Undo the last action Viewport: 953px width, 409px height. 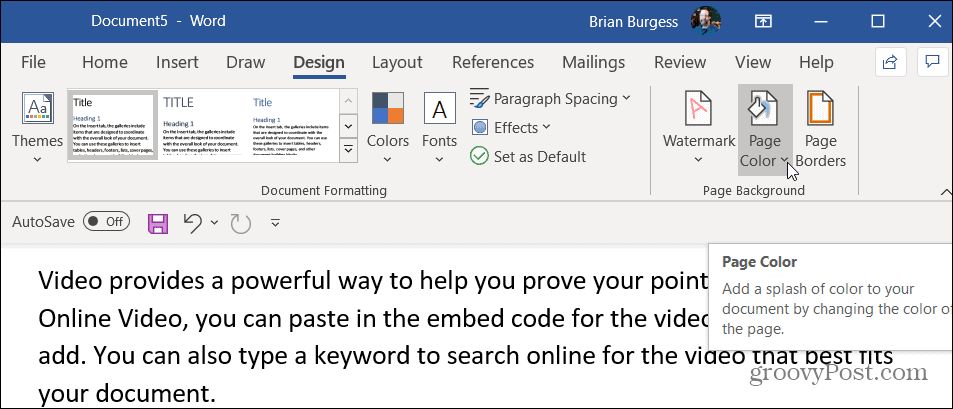(x=192, y=223)
